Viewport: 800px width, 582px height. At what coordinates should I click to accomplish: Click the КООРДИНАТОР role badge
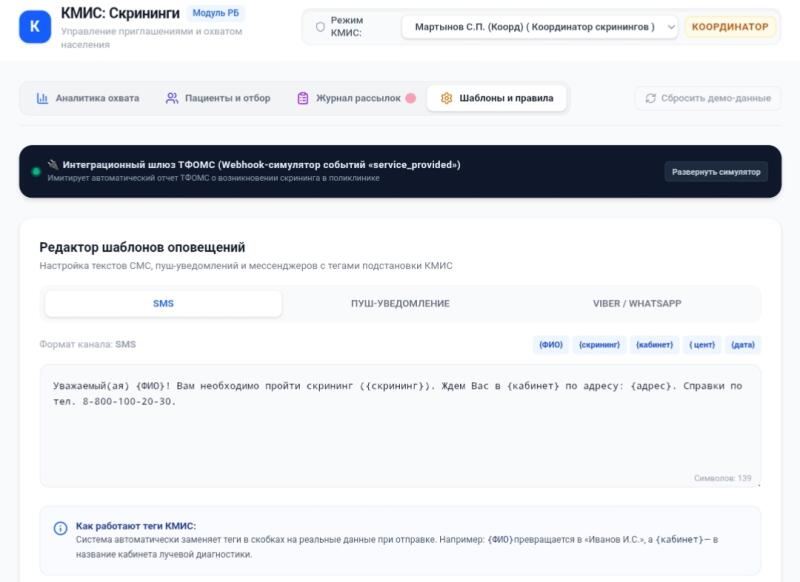(730, 27)
